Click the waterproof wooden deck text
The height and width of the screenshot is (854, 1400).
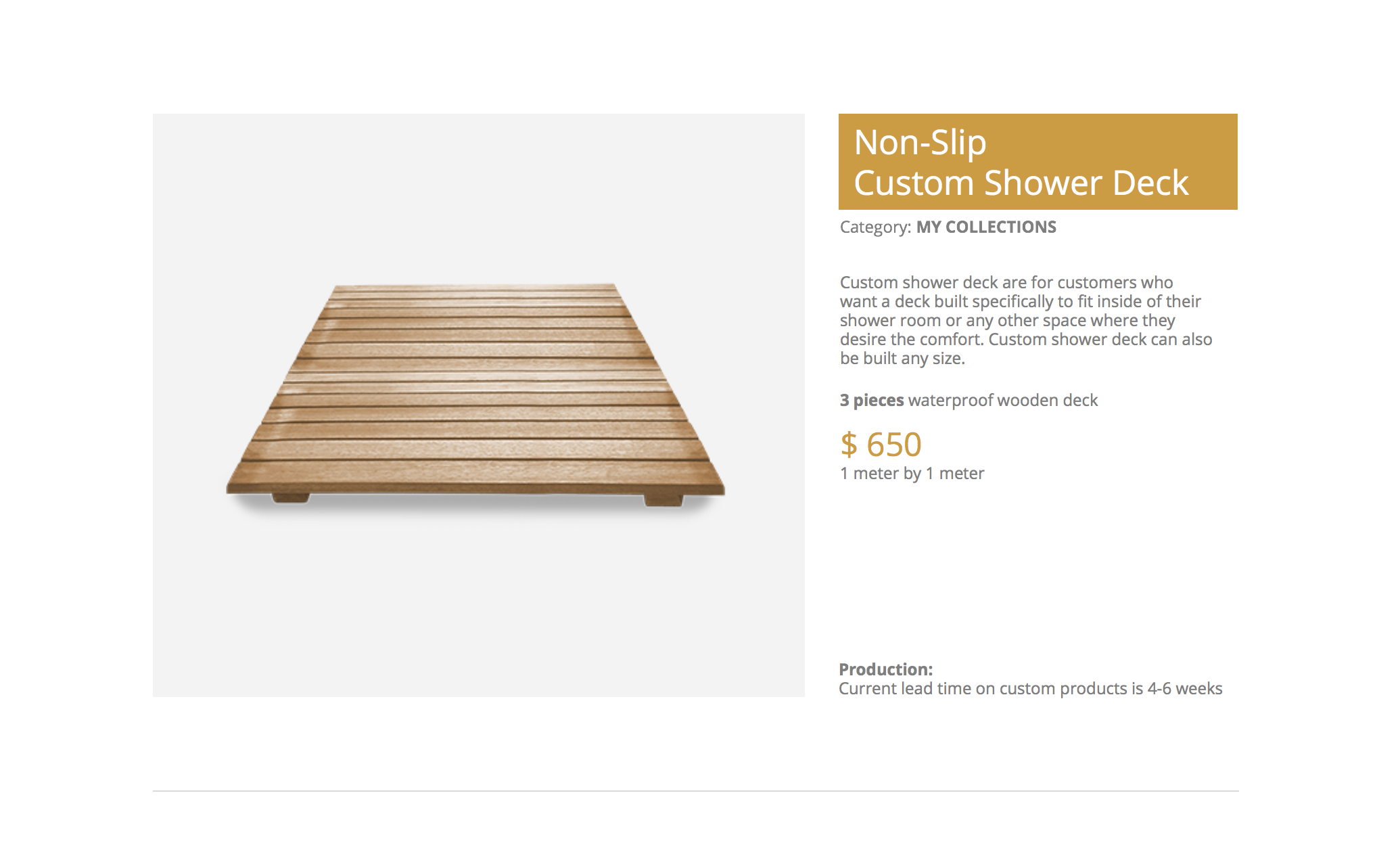point(1003,401)
